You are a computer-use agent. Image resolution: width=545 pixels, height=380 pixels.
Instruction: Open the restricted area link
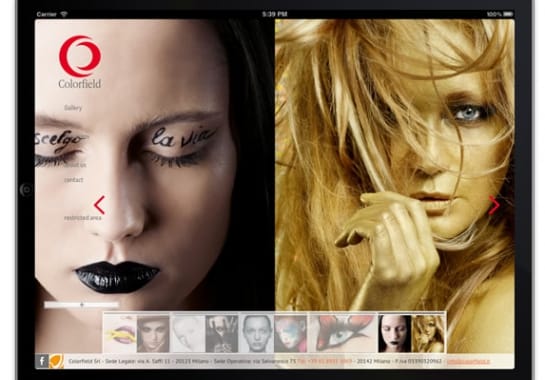click(83, 218)
